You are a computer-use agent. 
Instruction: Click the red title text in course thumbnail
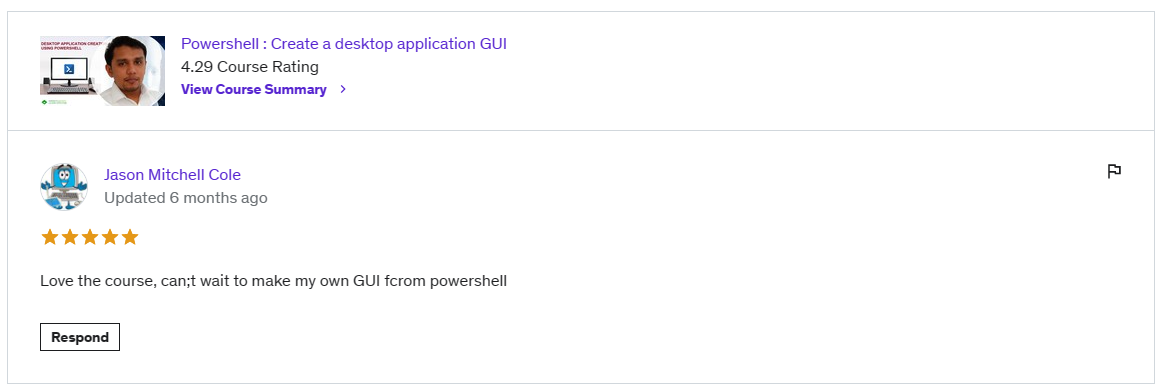click(x=71, y=46)
